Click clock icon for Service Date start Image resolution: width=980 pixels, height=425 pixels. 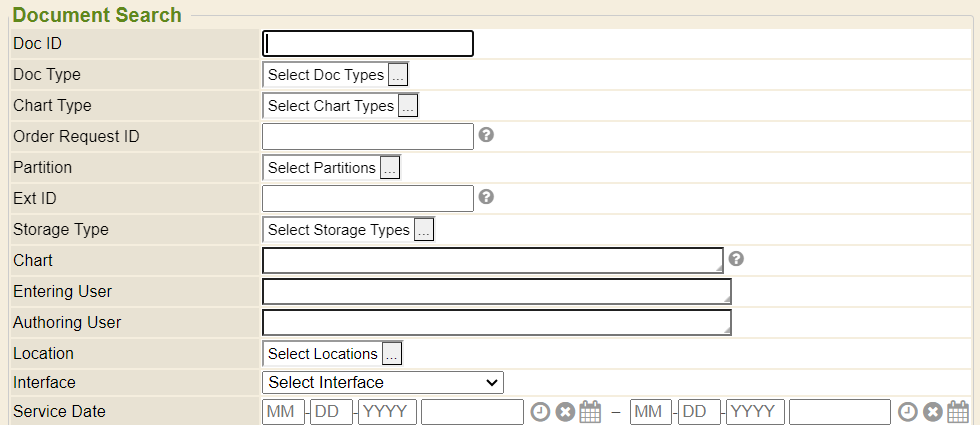[x=540, y=412]
